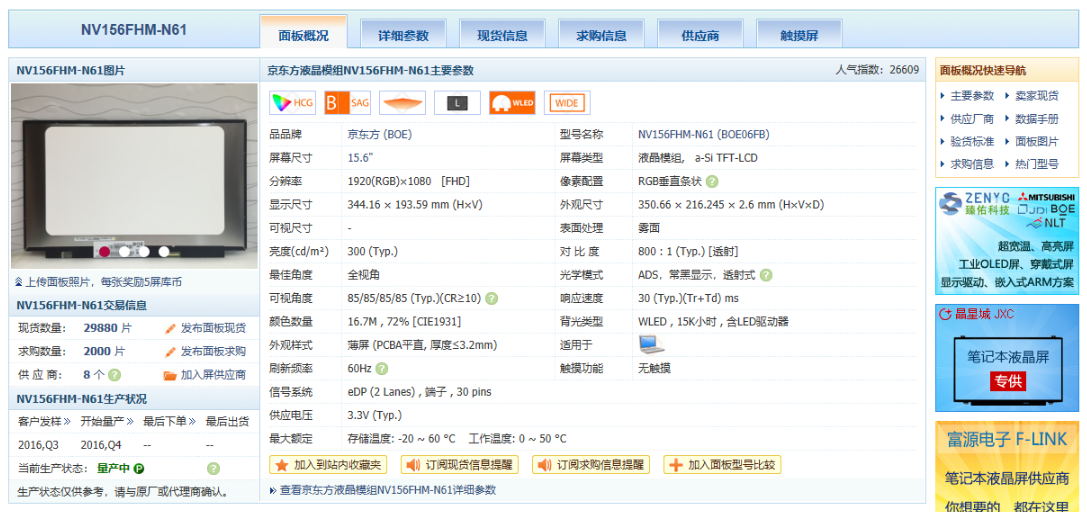Expand 开始量产 column header arrows
The image size is (1087, 512).
(129, 421)
